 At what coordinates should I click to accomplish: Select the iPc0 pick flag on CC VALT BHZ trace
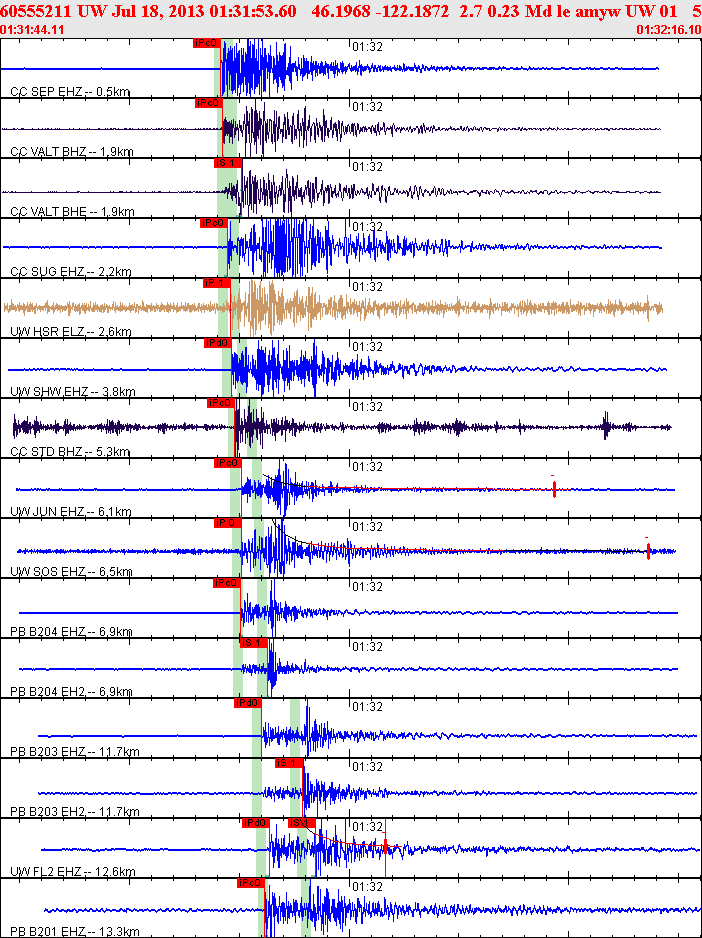point(208,103)
